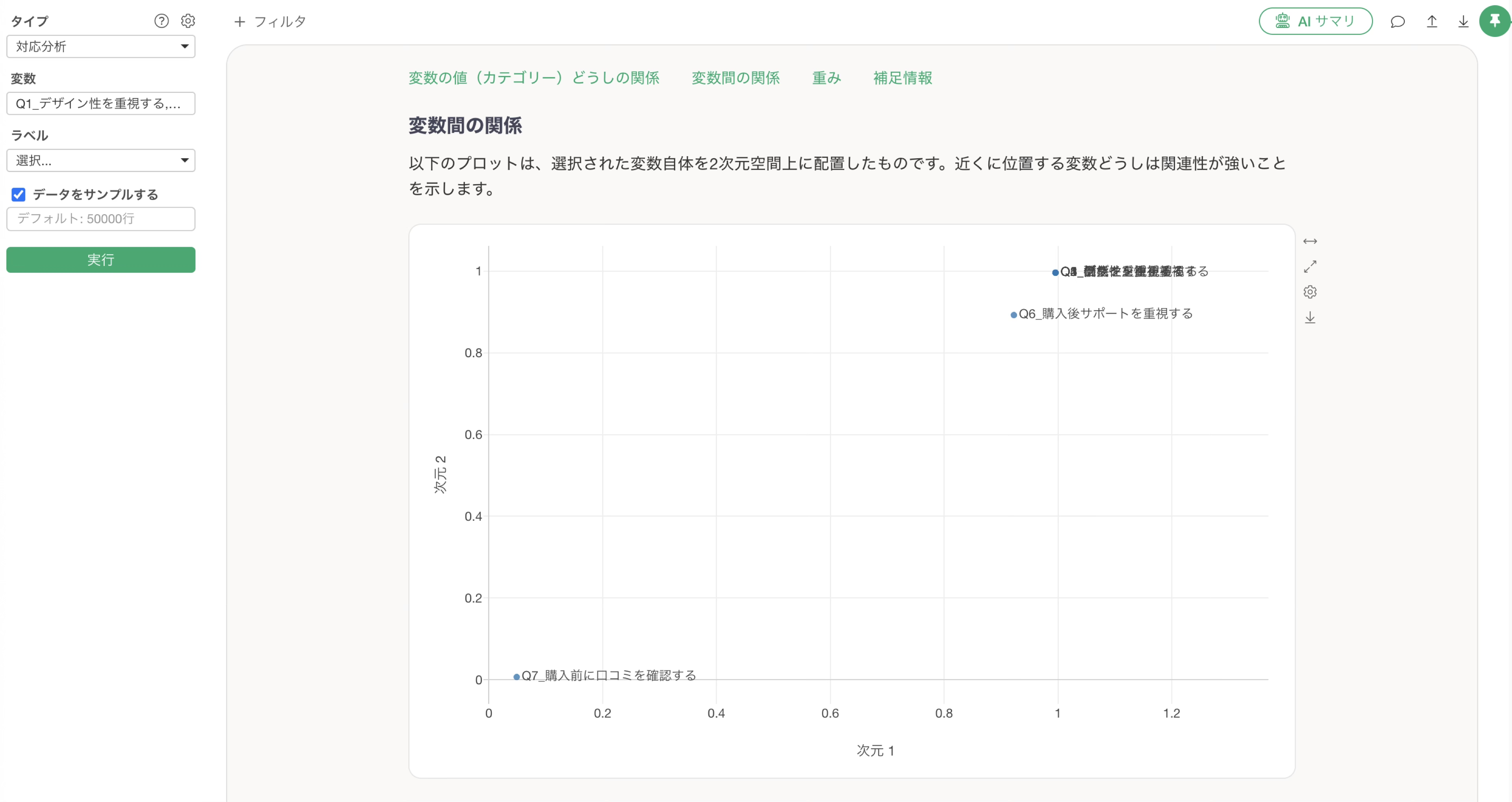Screen dimensions: 1512x802
Task: Click the help question mark icon
Action: tap(161, 21)
